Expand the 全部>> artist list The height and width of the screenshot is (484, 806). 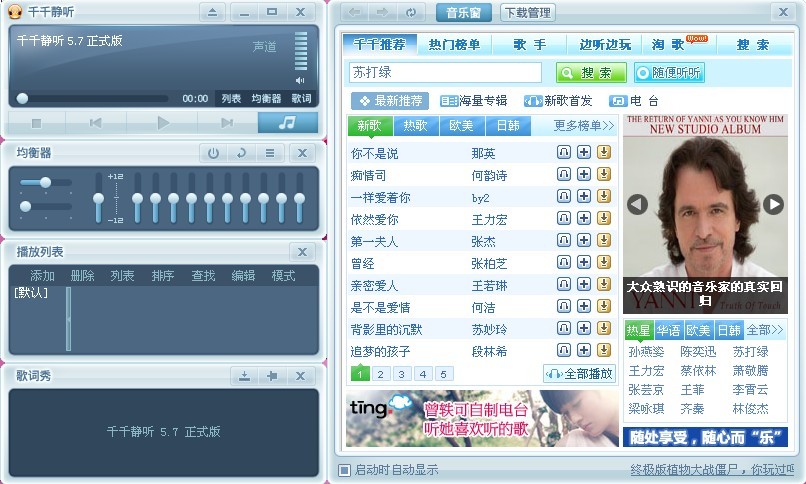click(765, 330)
